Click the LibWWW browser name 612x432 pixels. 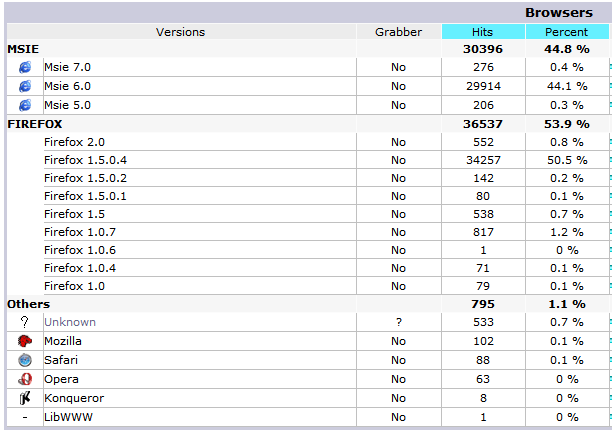pos(68,417)
